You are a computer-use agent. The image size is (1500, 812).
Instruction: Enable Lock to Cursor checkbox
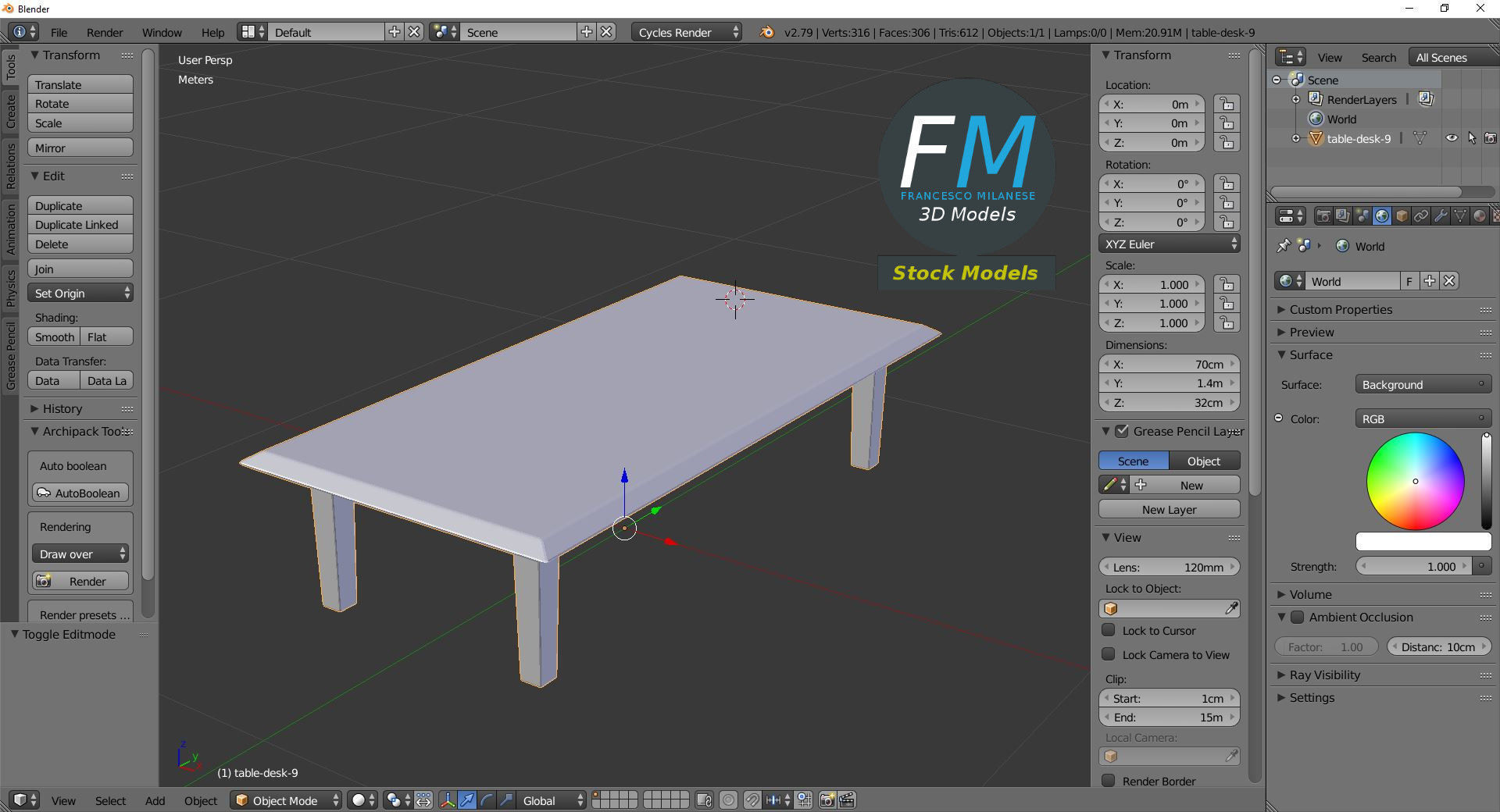(1109, 630)
